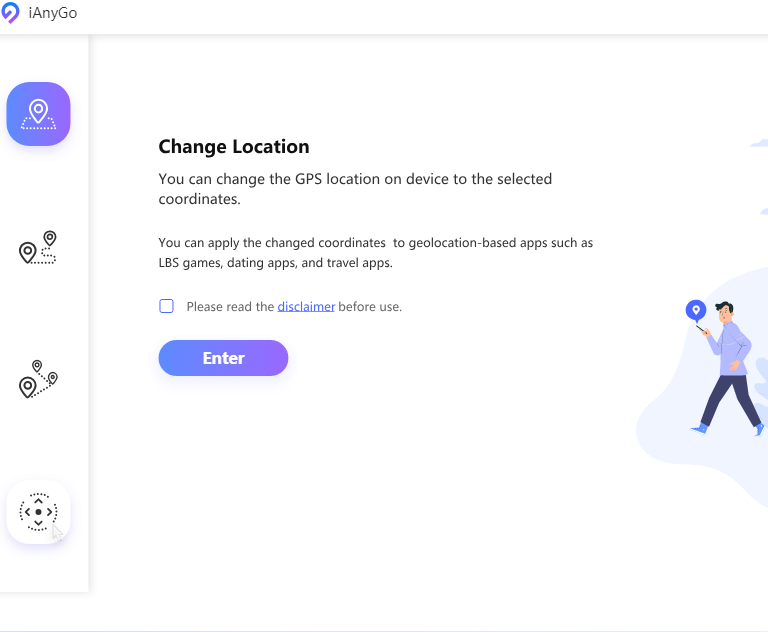The width and height of the screenshot is (768, 632).
Task: Click the "Please read the" checkbox label
Action: 230,307
